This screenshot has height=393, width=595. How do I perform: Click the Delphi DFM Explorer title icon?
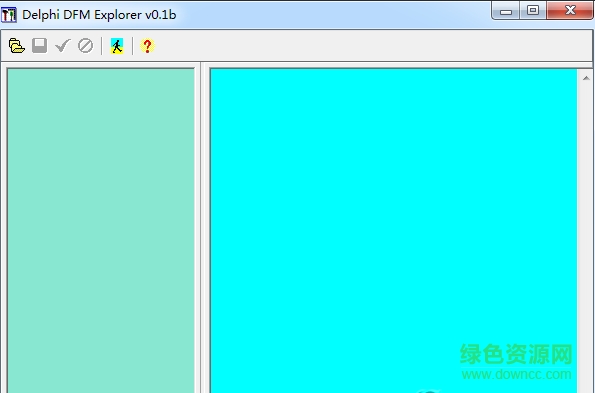pos(9,15)
